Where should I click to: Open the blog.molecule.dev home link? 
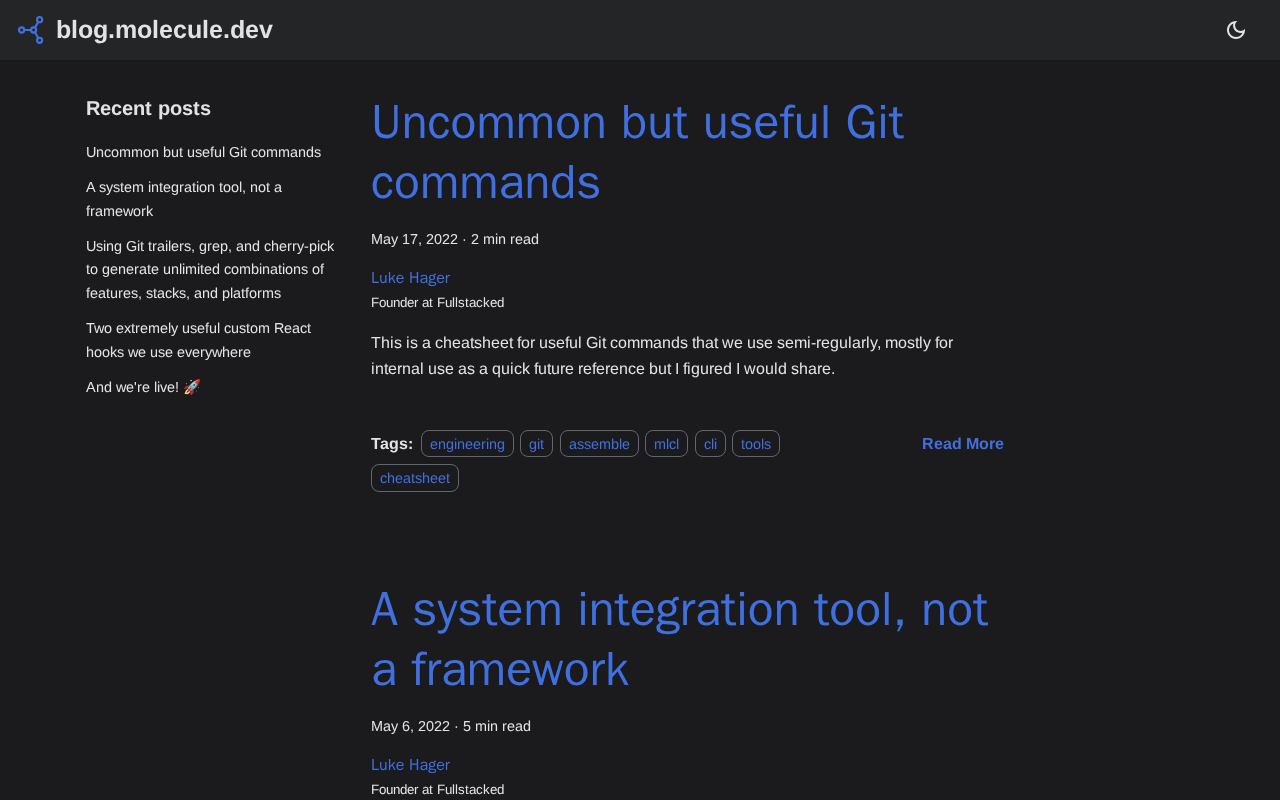pyautogui.click(x=164, y=30)
